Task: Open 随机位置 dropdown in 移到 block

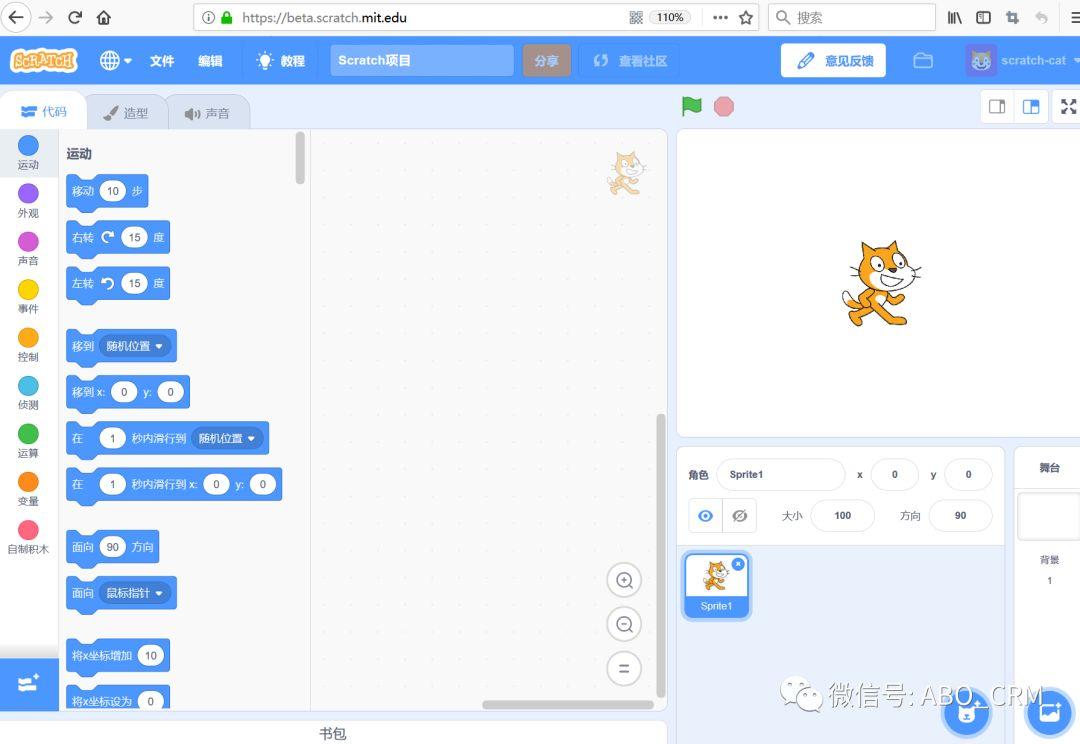Action: [134, 346]
